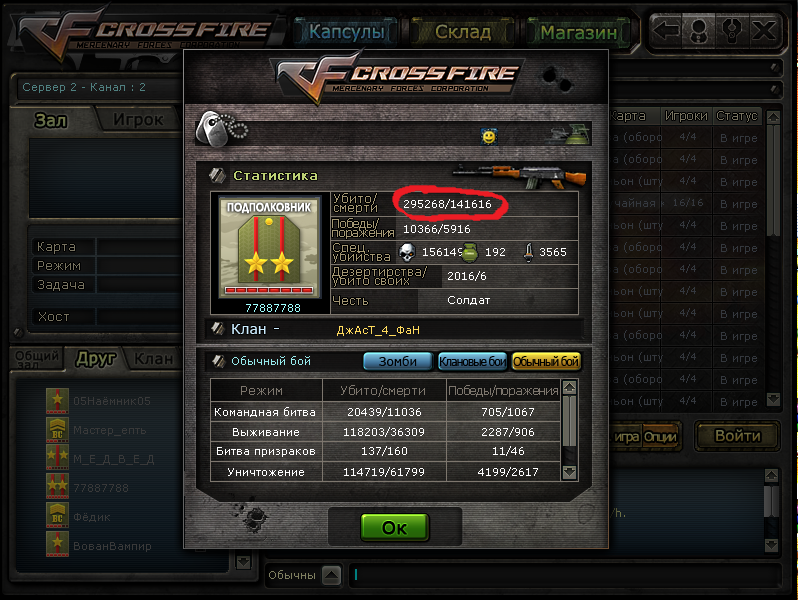Select the ПОДПОЛКОВНИК rank badge

point(269,248)
